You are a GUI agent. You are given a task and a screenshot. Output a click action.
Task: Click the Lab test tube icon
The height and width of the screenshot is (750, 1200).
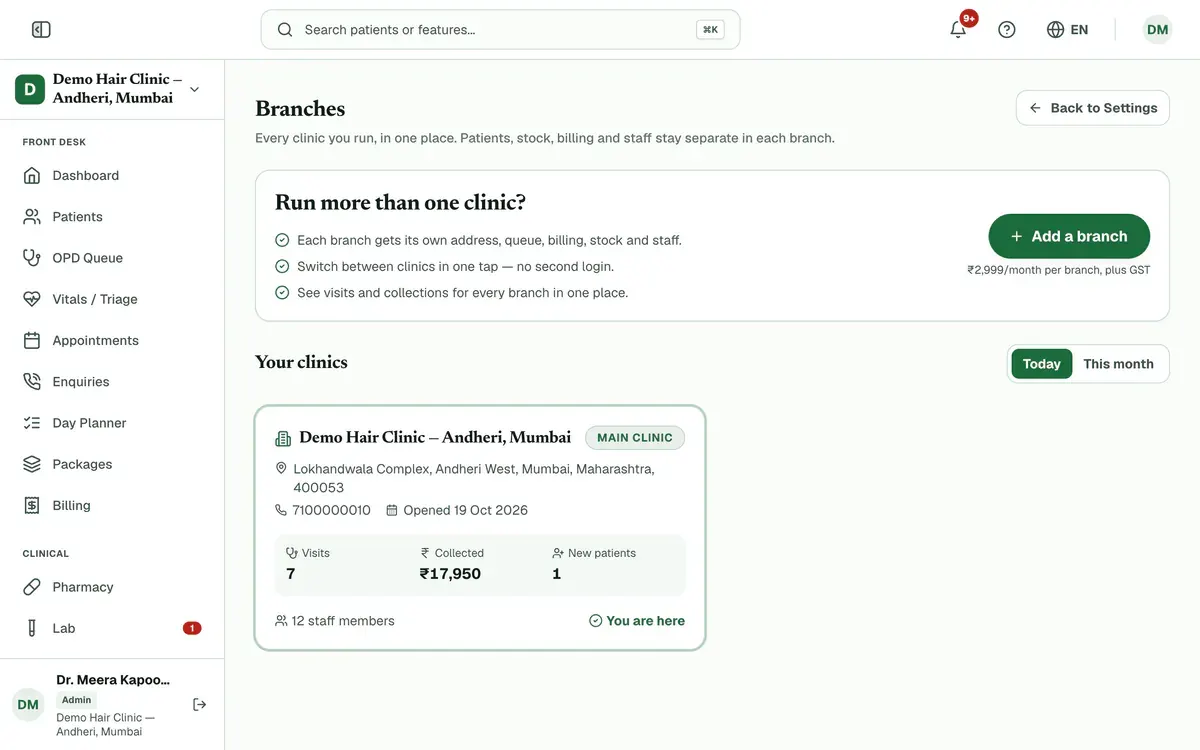[32, 628]
